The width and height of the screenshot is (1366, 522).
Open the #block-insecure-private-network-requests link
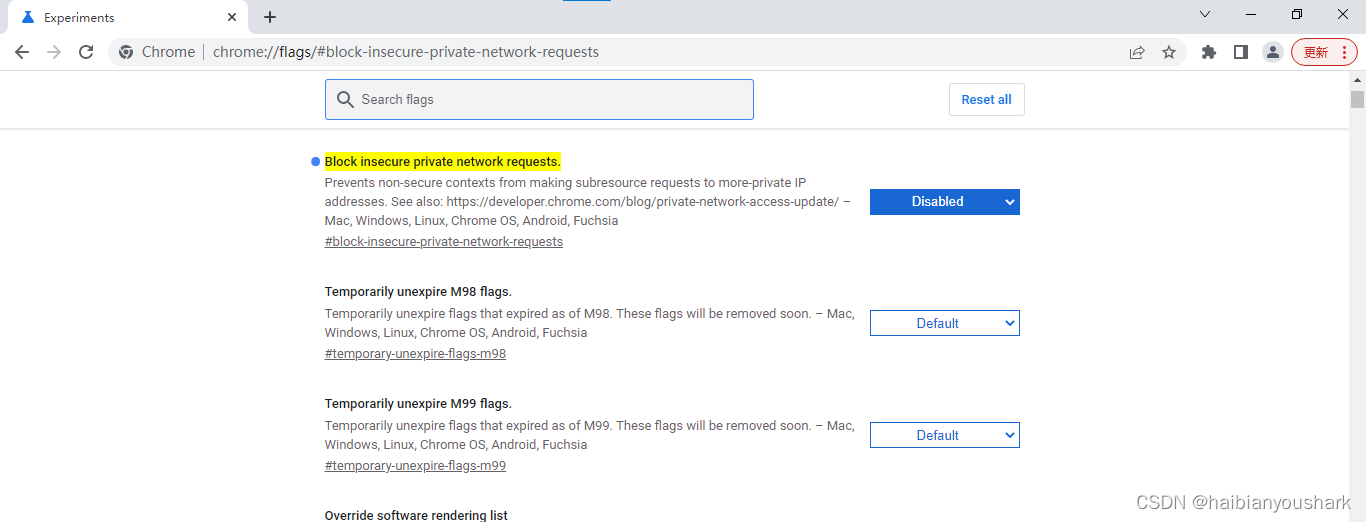(x=444, y=242)
